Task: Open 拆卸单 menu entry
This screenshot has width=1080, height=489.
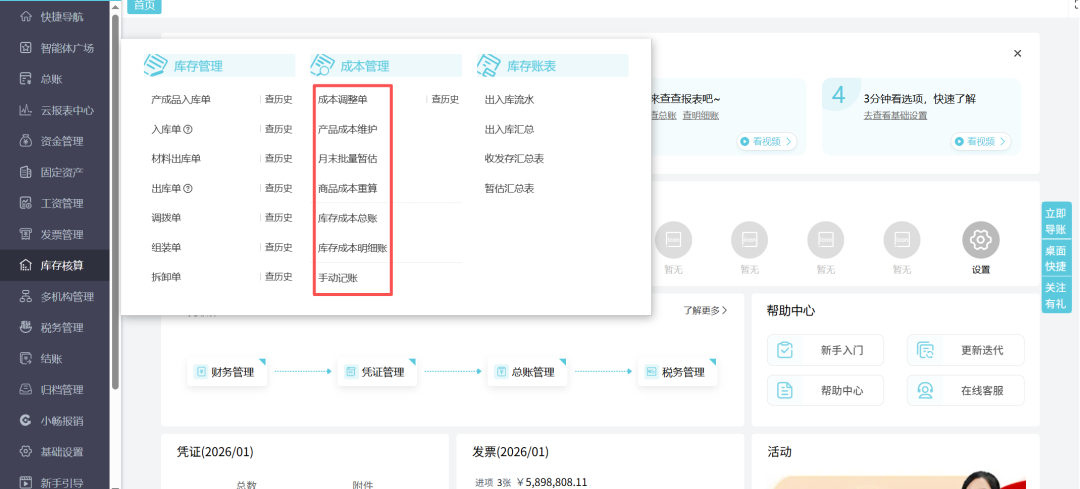Action: [166, 277]
